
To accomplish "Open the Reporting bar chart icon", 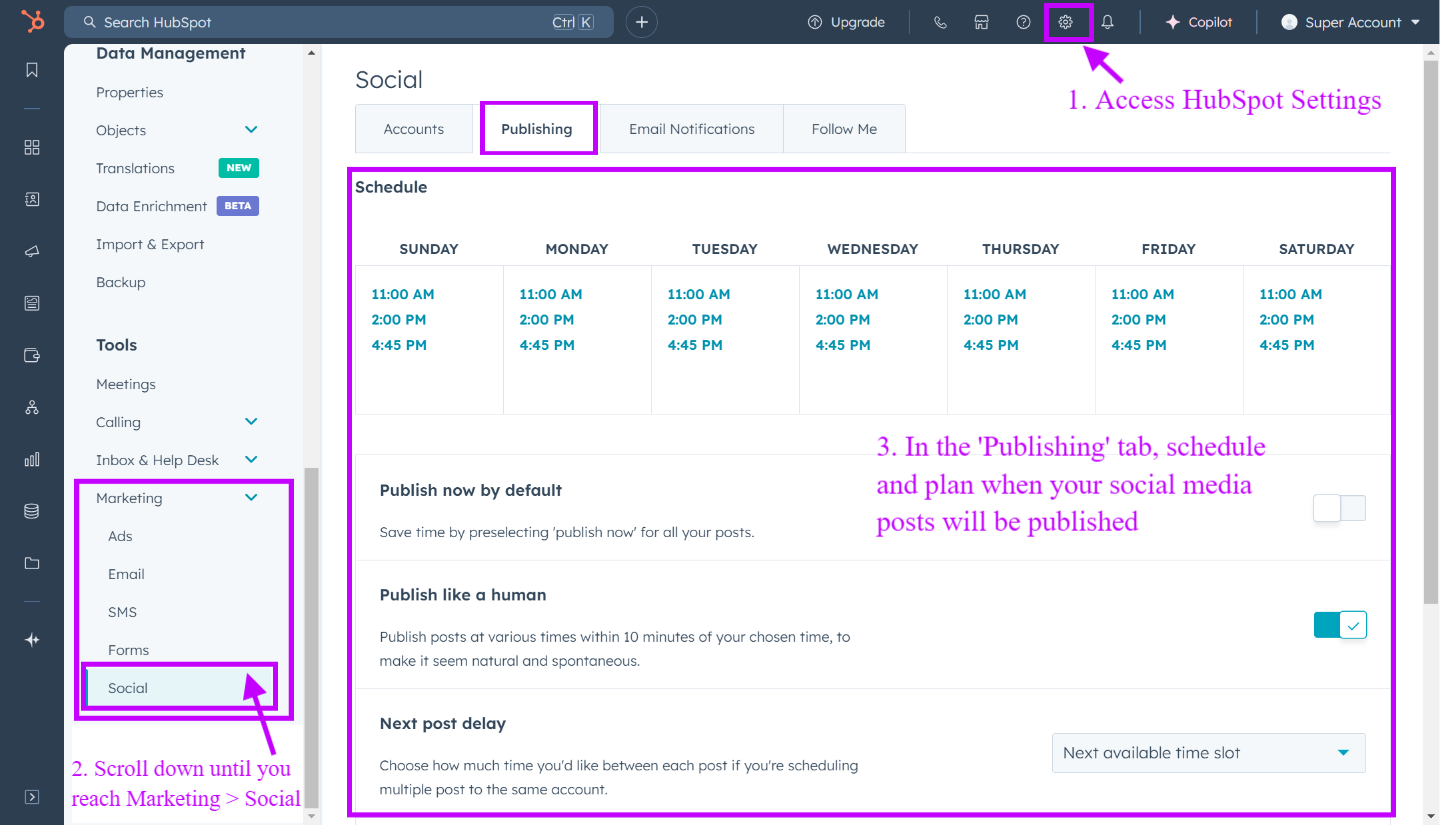I will pyautogui.click(x=32, y=459).
